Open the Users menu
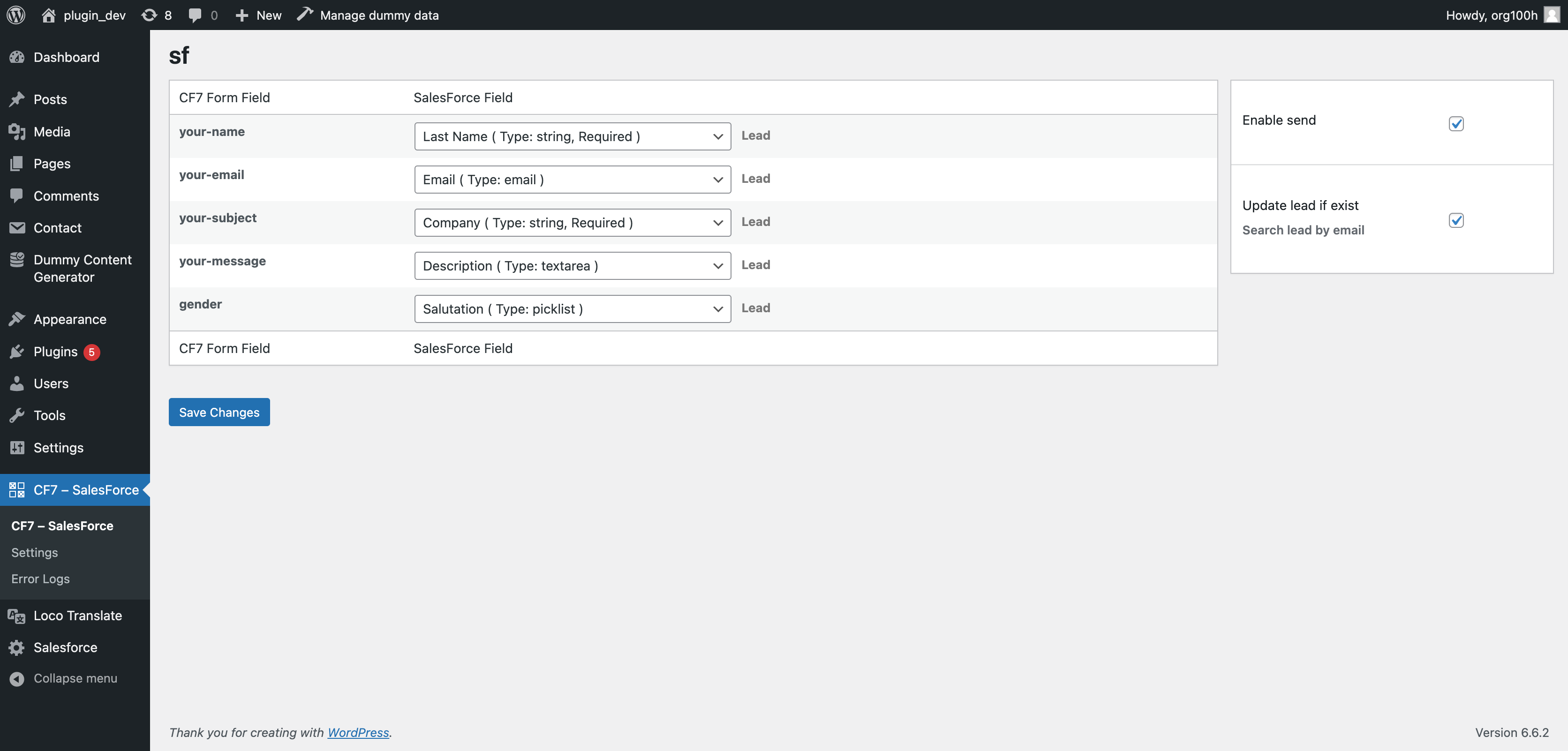Screen dimensions: 1568x751 click(75, 383)
